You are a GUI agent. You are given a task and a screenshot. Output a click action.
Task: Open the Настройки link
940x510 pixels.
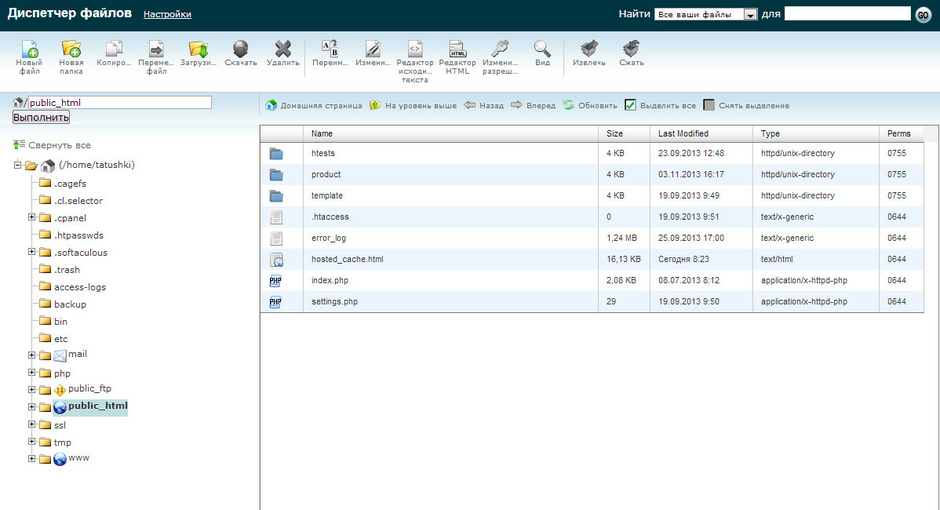pos(167,14)
